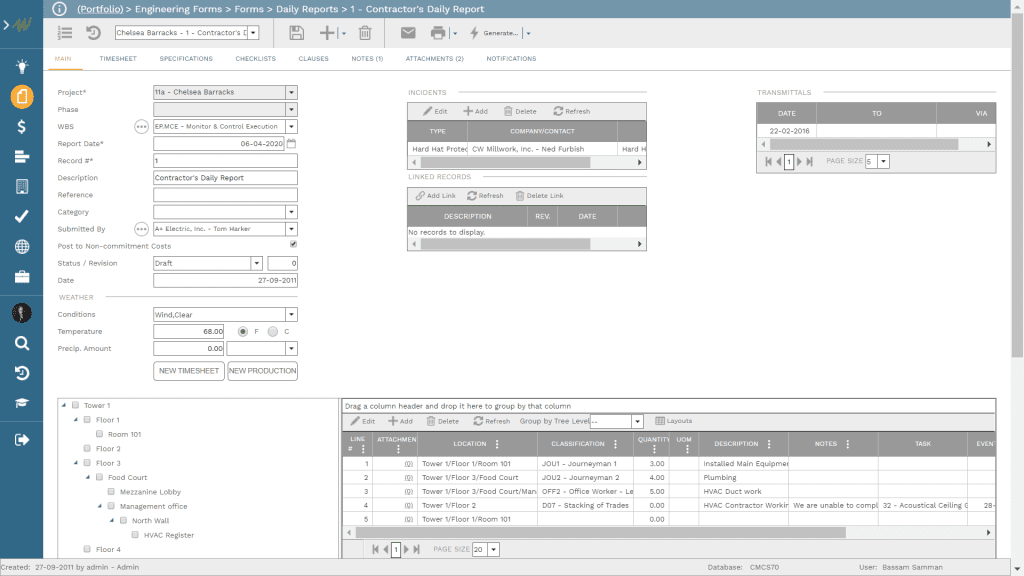Screen dimensions: 1024x576
Task: Check the Mezzanine Lobby checkbox
Action: [112, 491]
